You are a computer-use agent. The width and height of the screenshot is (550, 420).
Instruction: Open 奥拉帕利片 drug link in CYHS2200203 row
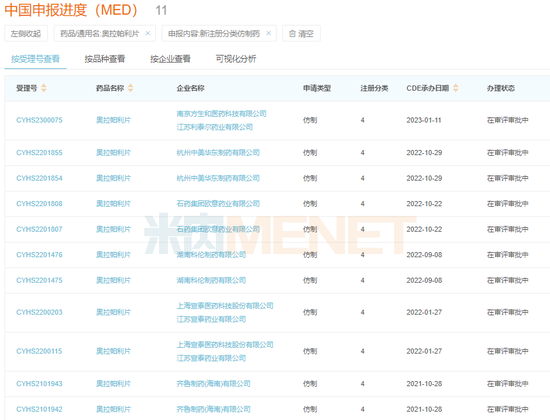[114, 312]
